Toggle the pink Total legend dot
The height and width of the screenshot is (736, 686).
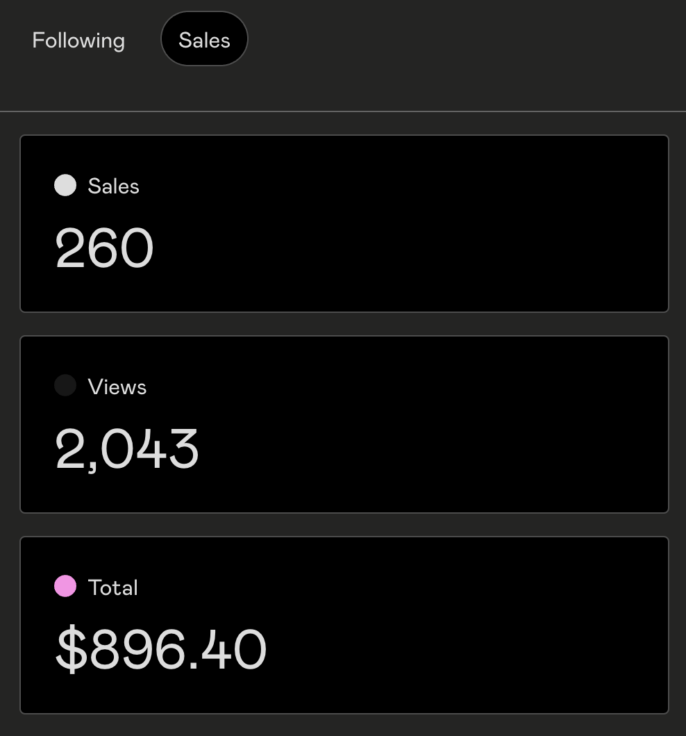point(65,587)
